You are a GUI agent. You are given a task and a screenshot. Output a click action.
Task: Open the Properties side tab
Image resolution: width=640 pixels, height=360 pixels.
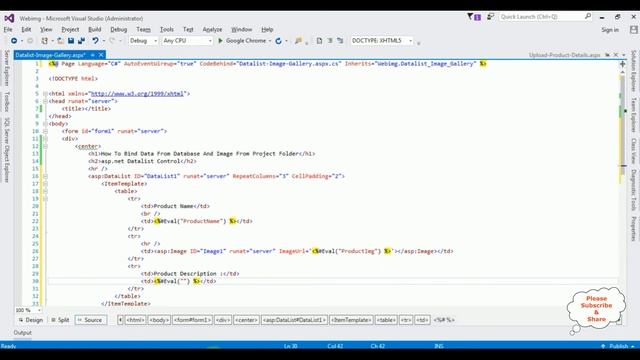633,229
